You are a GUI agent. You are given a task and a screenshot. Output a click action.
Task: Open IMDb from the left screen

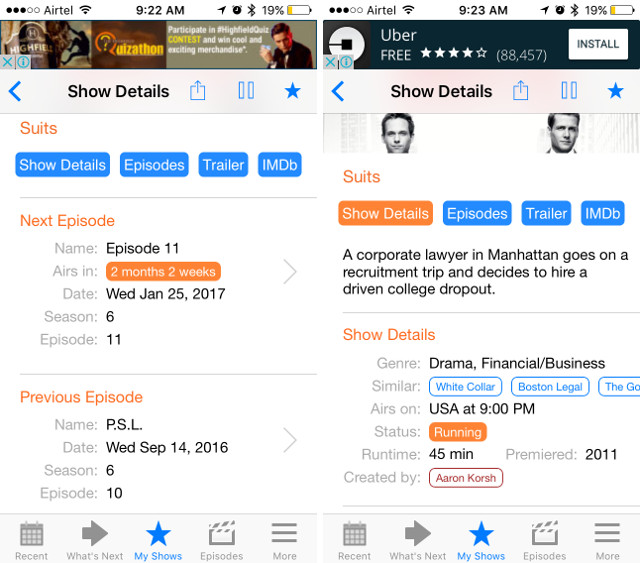point(280,165)
